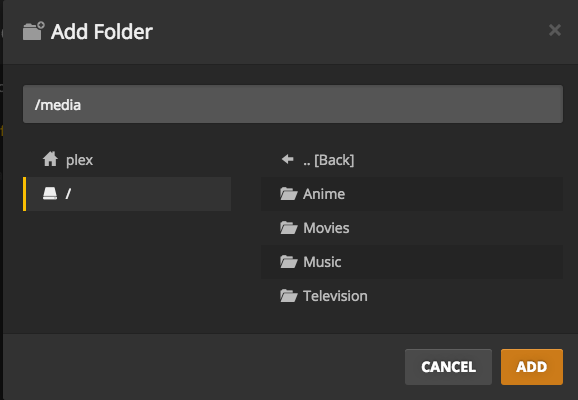Screen dimensions: 578x400
Task: Click the Television folder icon
Action: point(288,296)
